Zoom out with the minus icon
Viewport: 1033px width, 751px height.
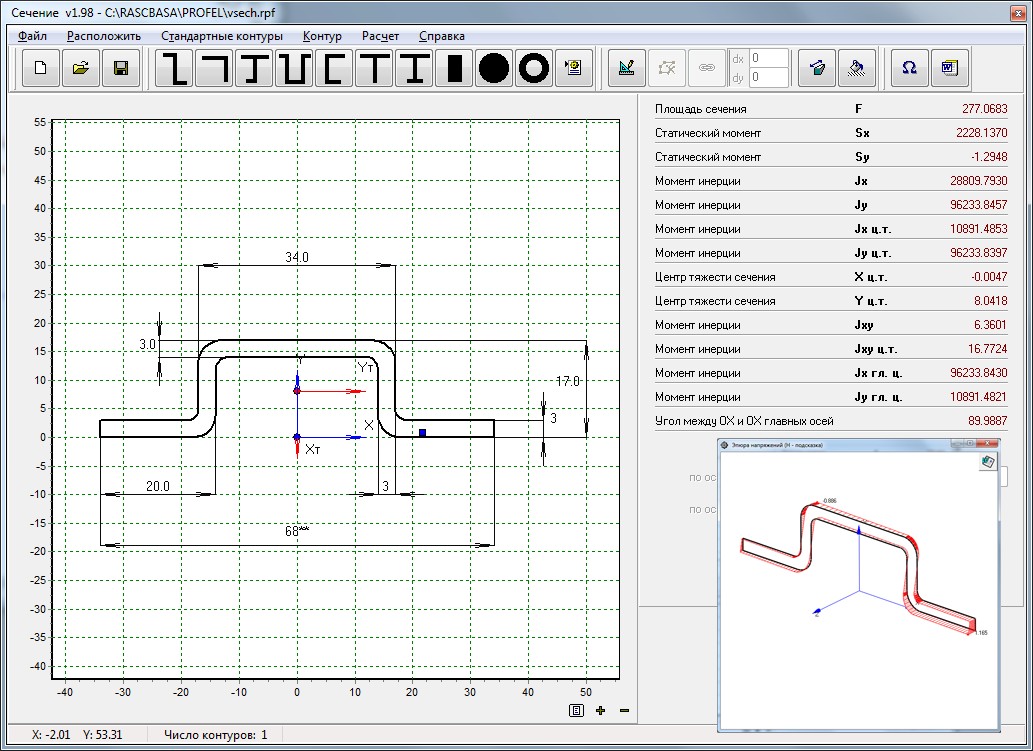[x=625, y=710]
